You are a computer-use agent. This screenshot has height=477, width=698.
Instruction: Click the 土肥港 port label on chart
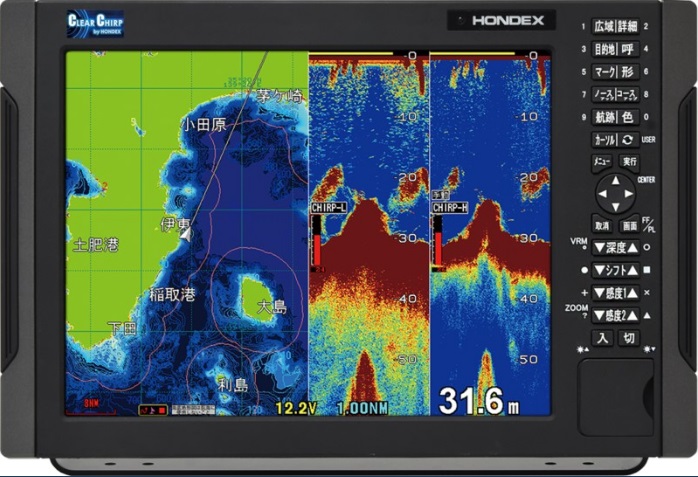96,245
